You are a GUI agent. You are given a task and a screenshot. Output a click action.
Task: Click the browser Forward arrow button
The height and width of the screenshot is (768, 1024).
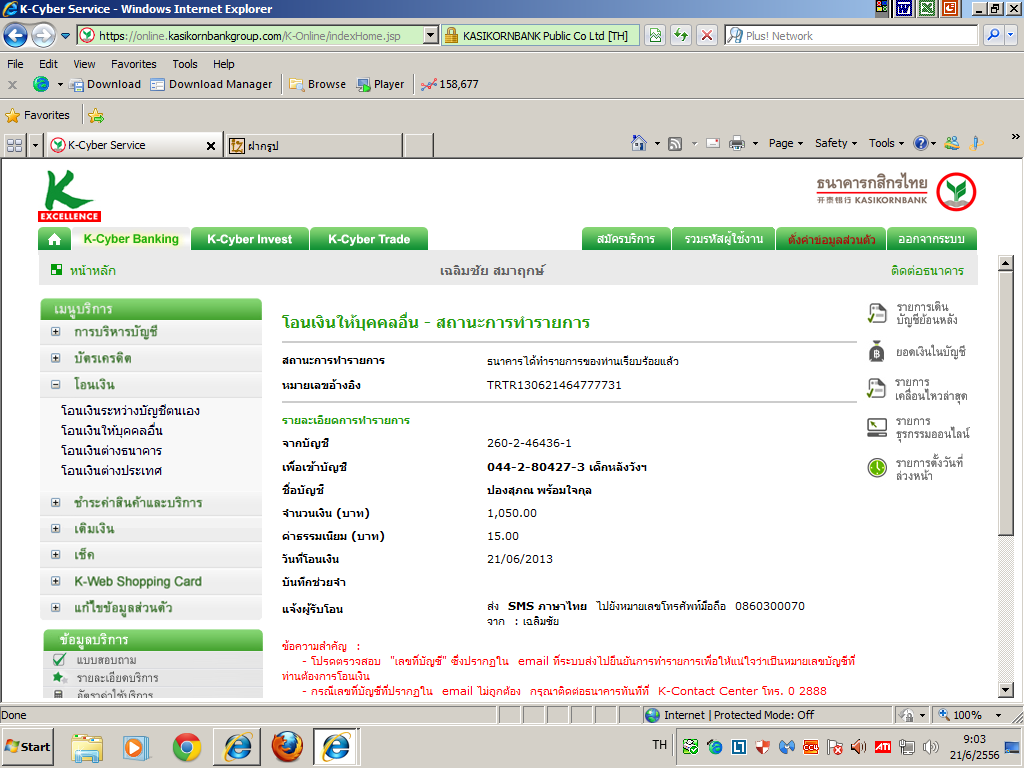click(44, 35)
